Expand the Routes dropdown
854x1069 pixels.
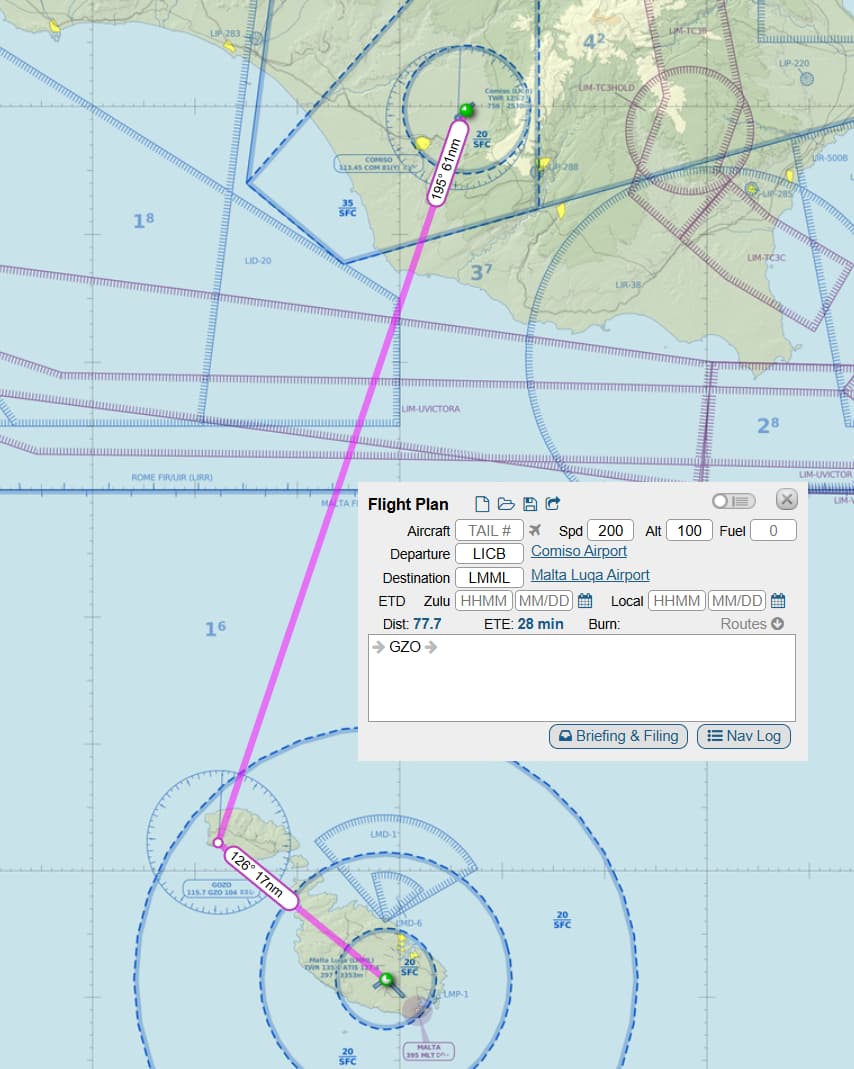[752, 624]
